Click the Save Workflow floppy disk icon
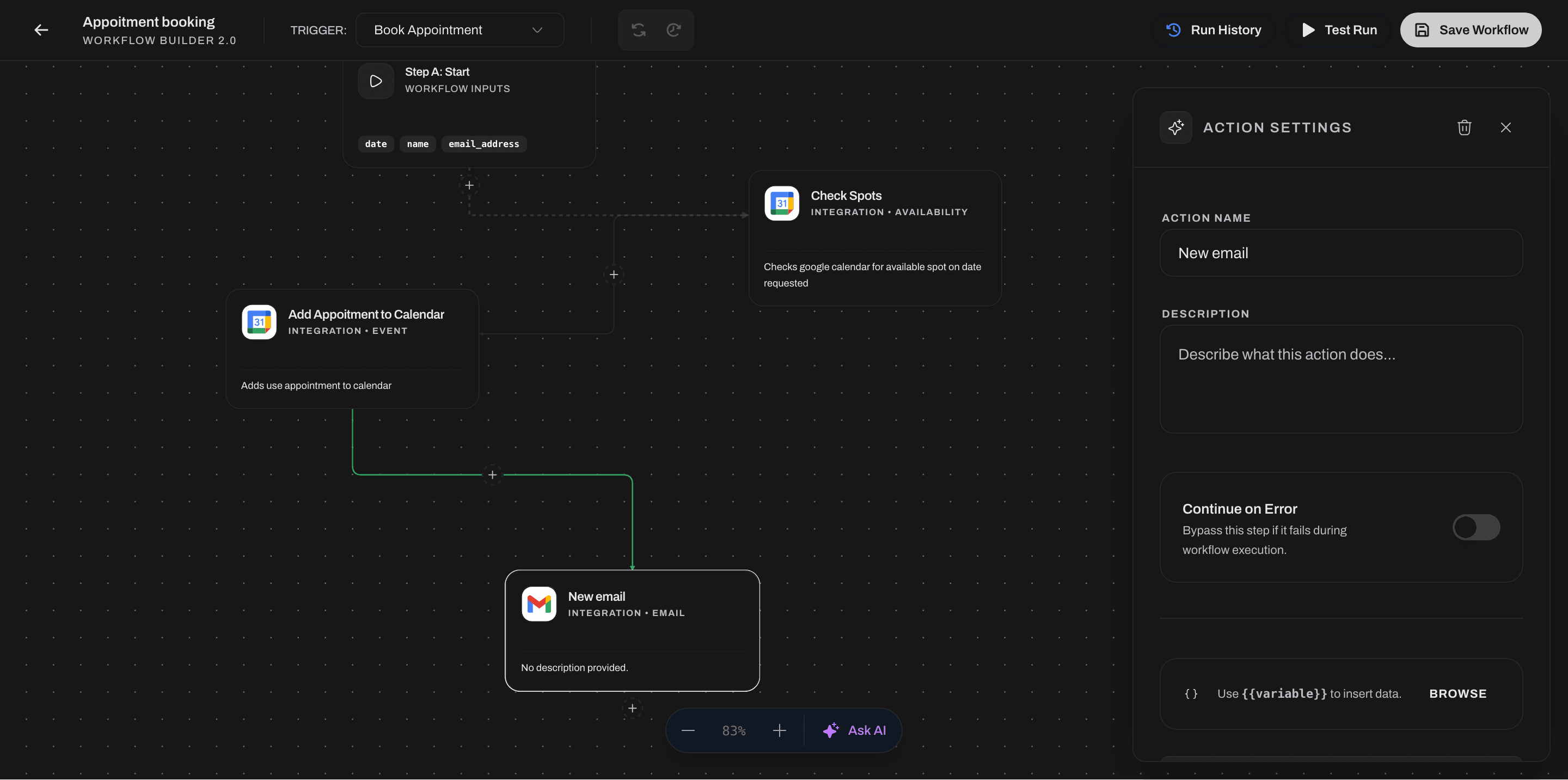 coord(1422,30)
